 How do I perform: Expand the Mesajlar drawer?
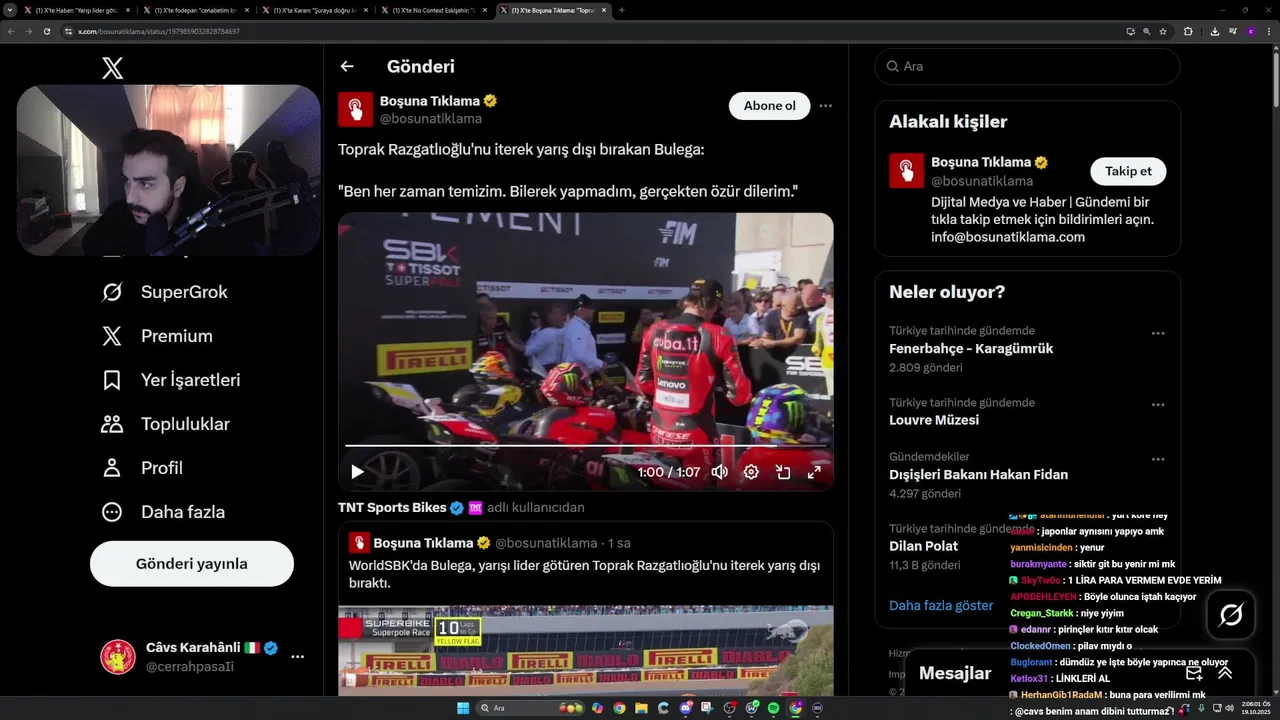tap(1225, 673)
